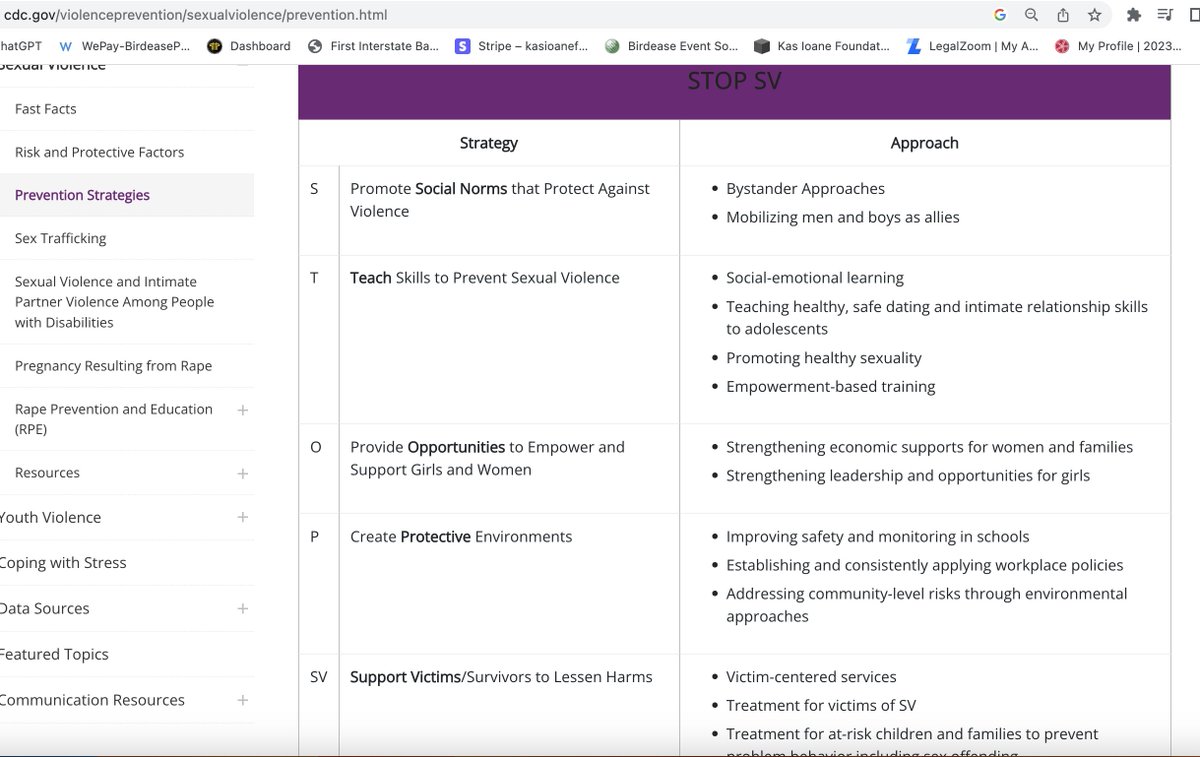Open Featured Topics sidebar link
The width and height of the screenshot is (1200, 757).
[x=54, y=654]
